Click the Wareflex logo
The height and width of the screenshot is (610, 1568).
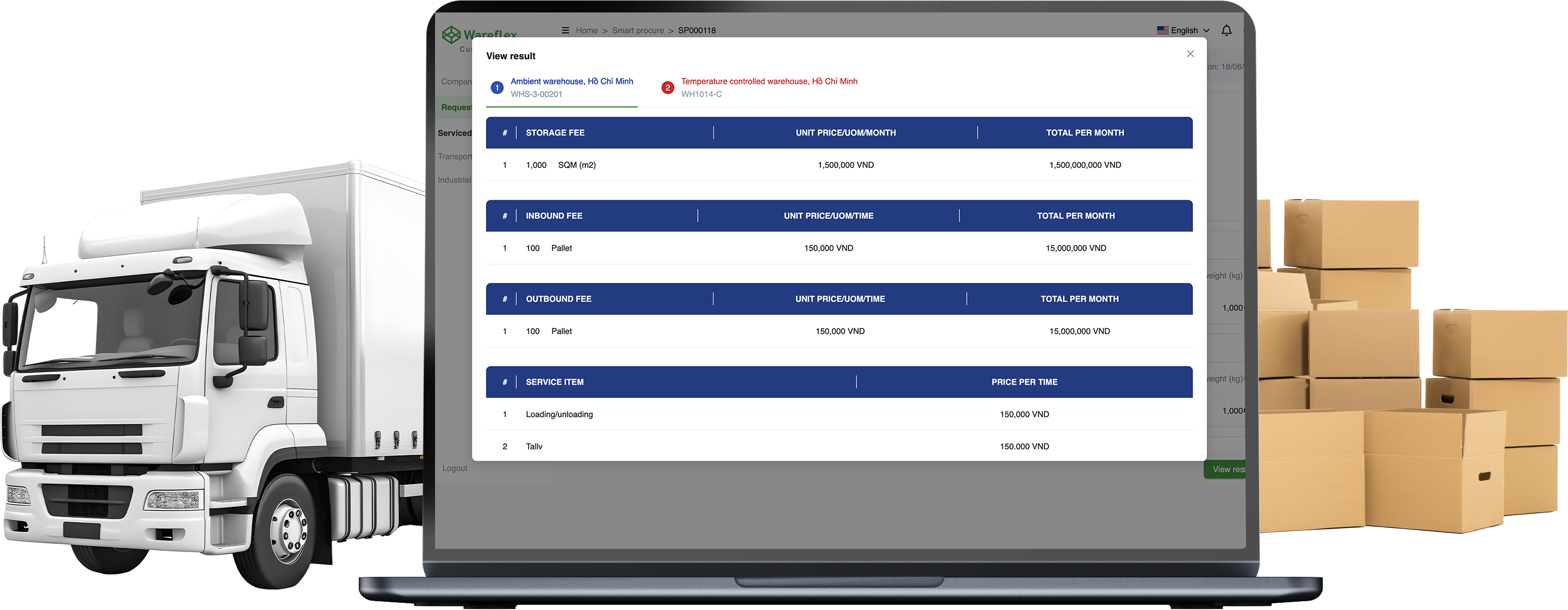point(452,35)
